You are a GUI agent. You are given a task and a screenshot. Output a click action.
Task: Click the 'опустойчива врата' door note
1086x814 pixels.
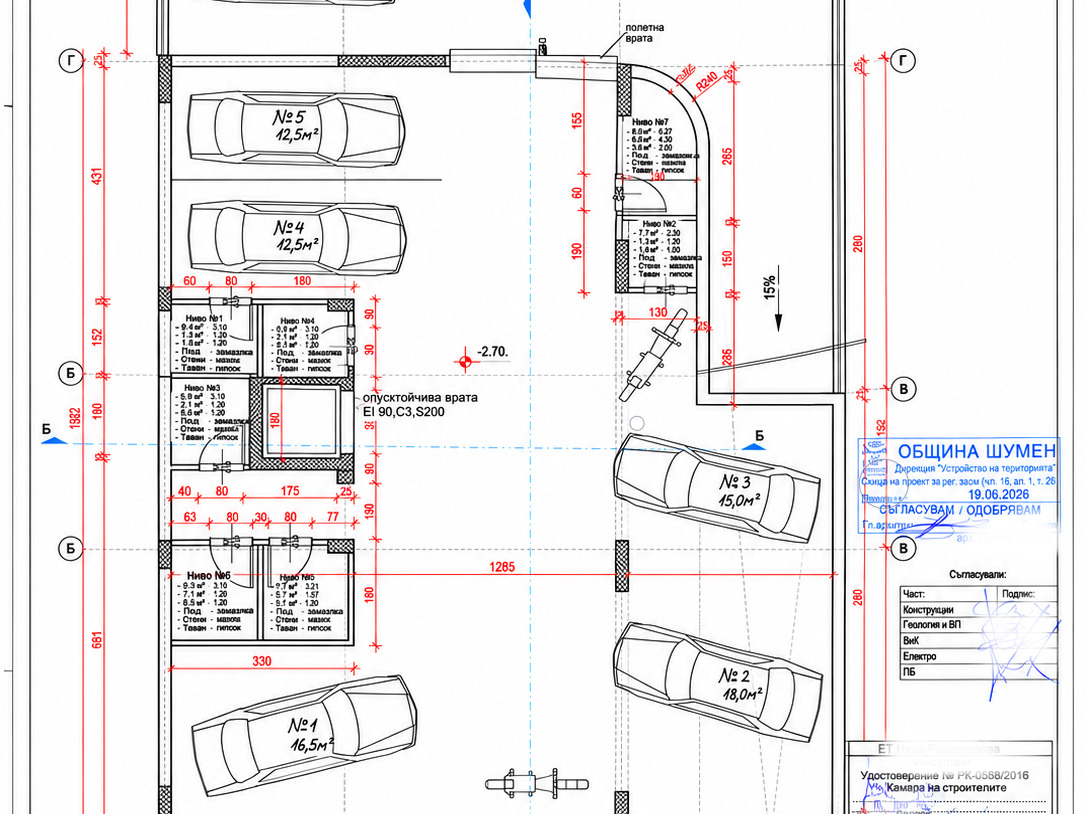click(x=420, y=398)
